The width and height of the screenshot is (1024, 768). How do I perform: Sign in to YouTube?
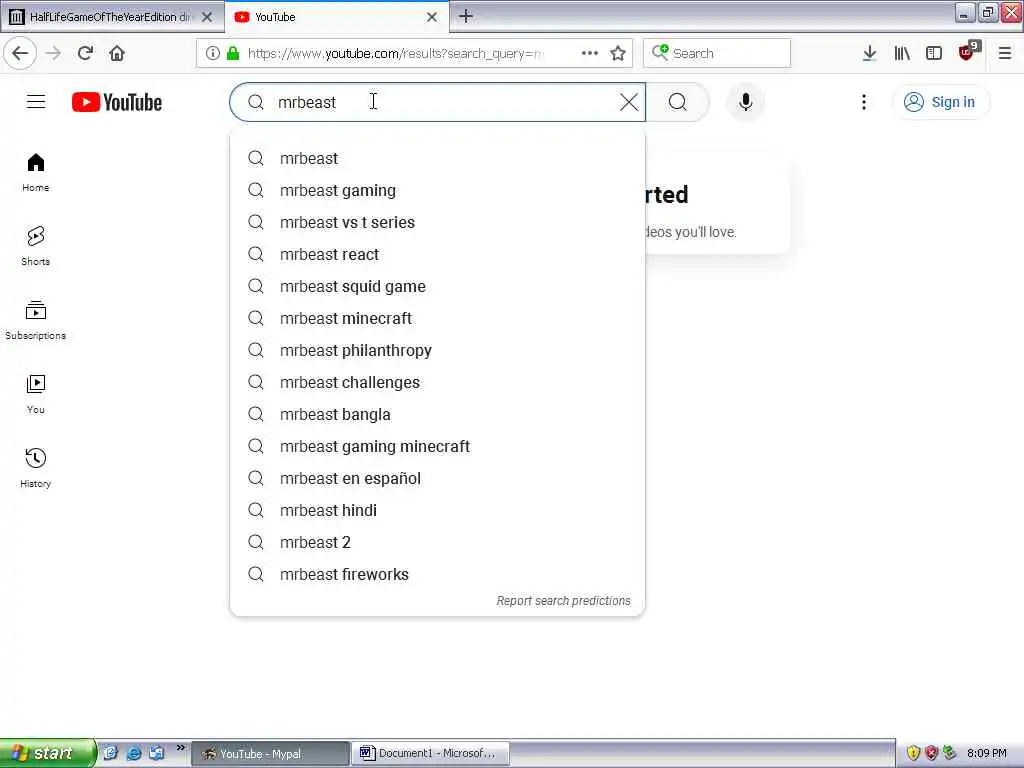[x=940, y=102]
